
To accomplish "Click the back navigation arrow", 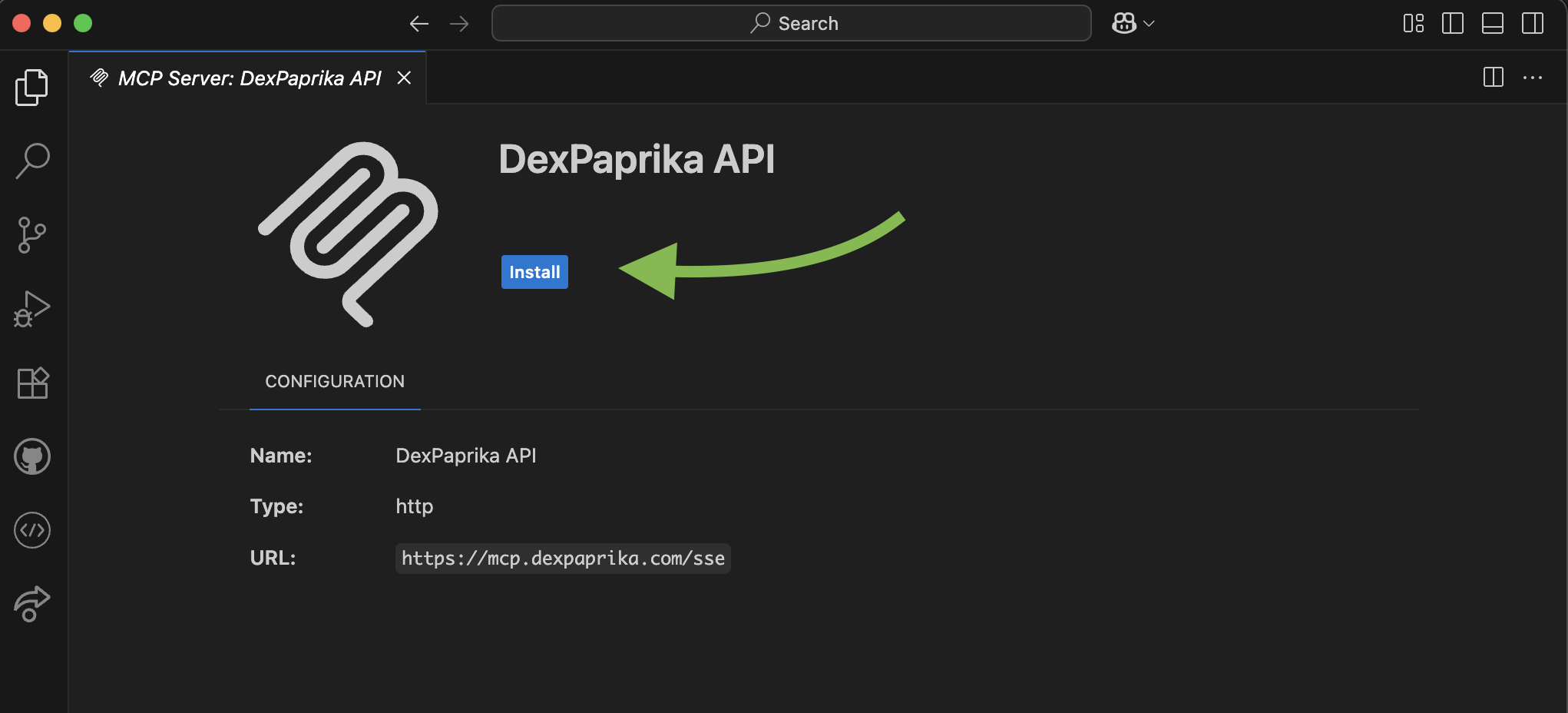I will [419, 23].
